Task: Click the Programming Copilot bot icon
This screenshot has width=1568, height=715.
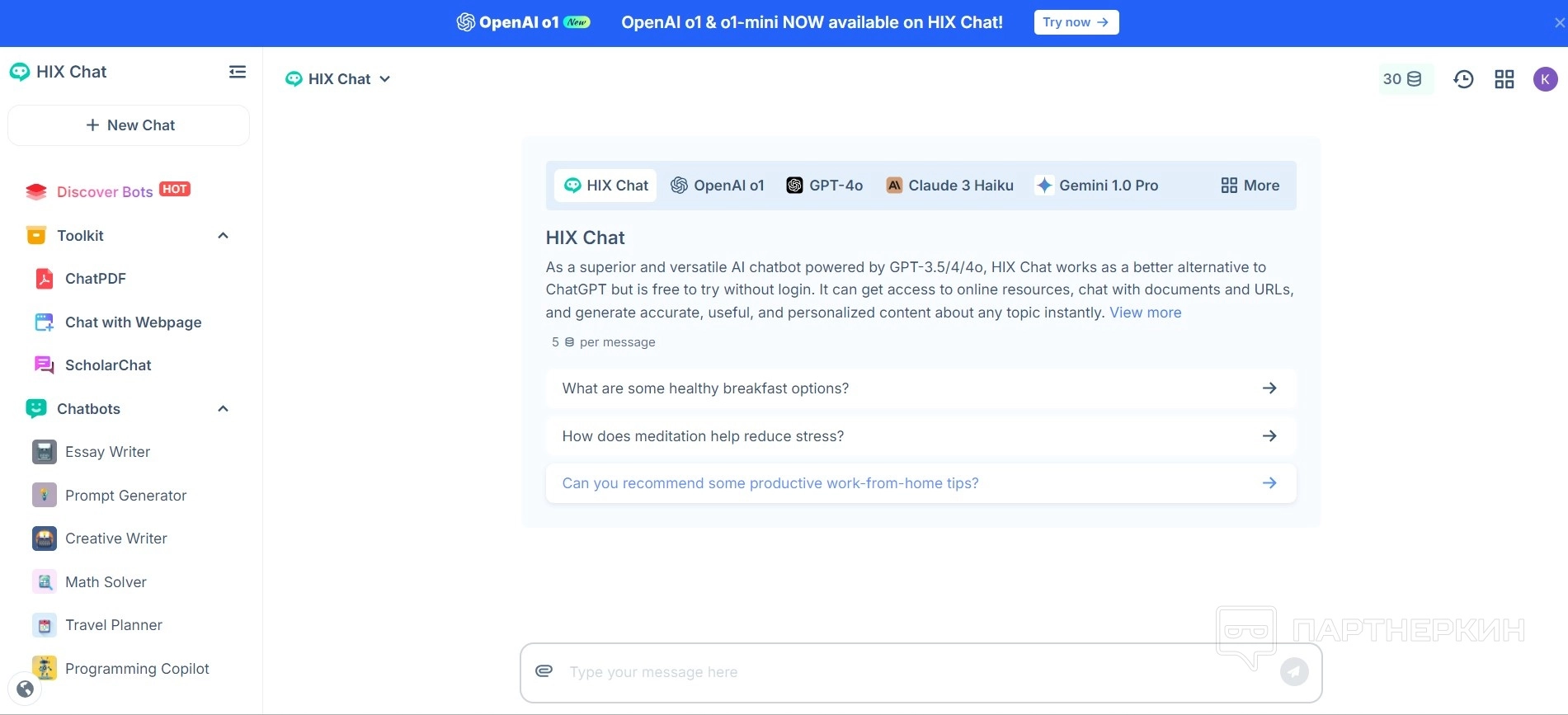Action: coord(45,668)
